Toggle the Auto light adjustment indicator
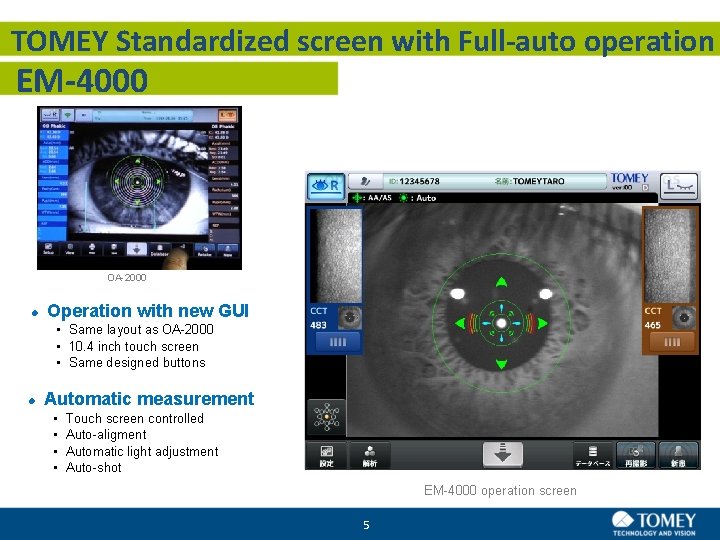This screenshot has height=540, width=720. point(417,198)
